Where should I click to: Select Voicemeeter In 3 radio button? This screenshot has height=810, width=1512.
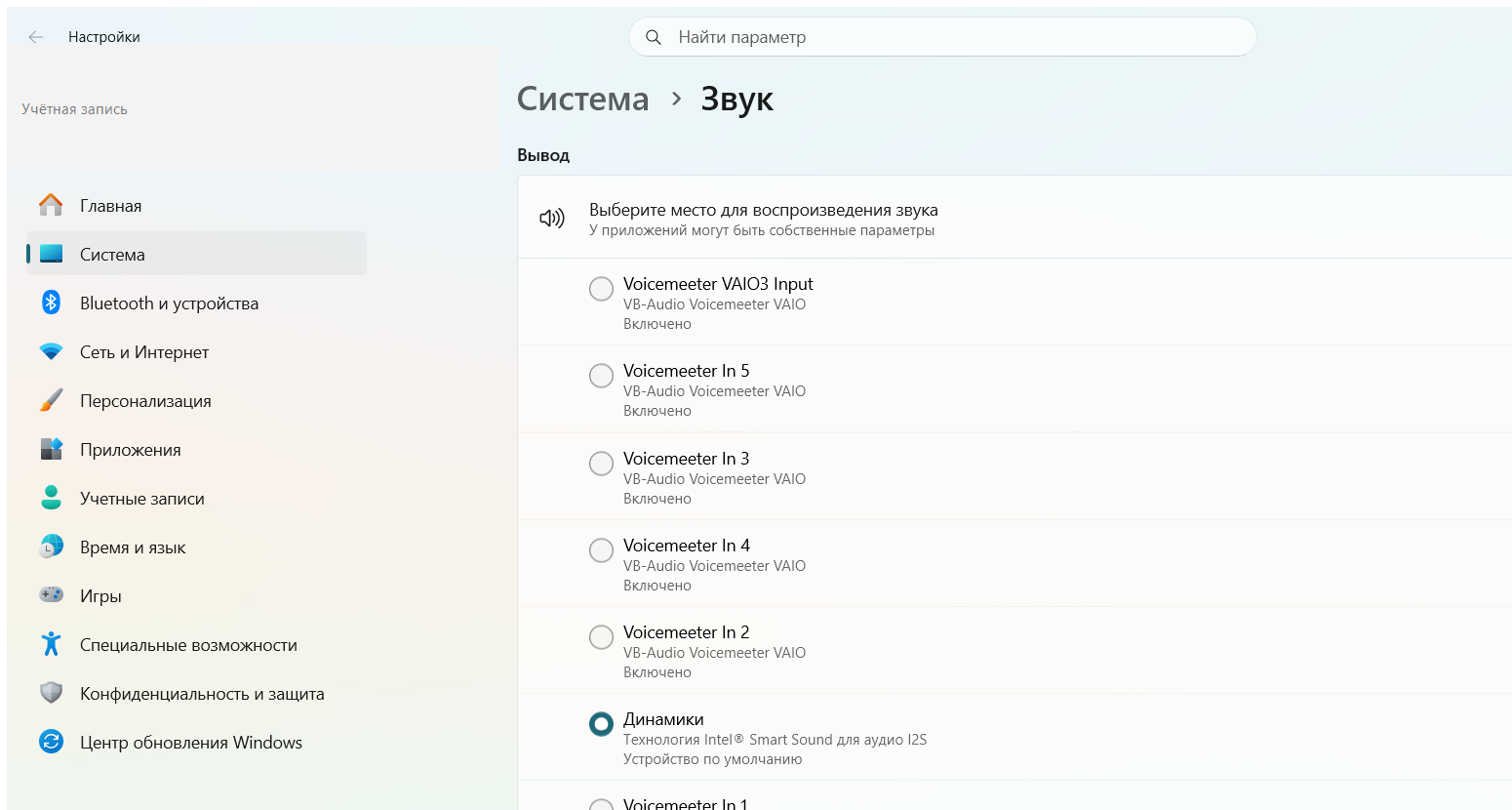[601, 464]
